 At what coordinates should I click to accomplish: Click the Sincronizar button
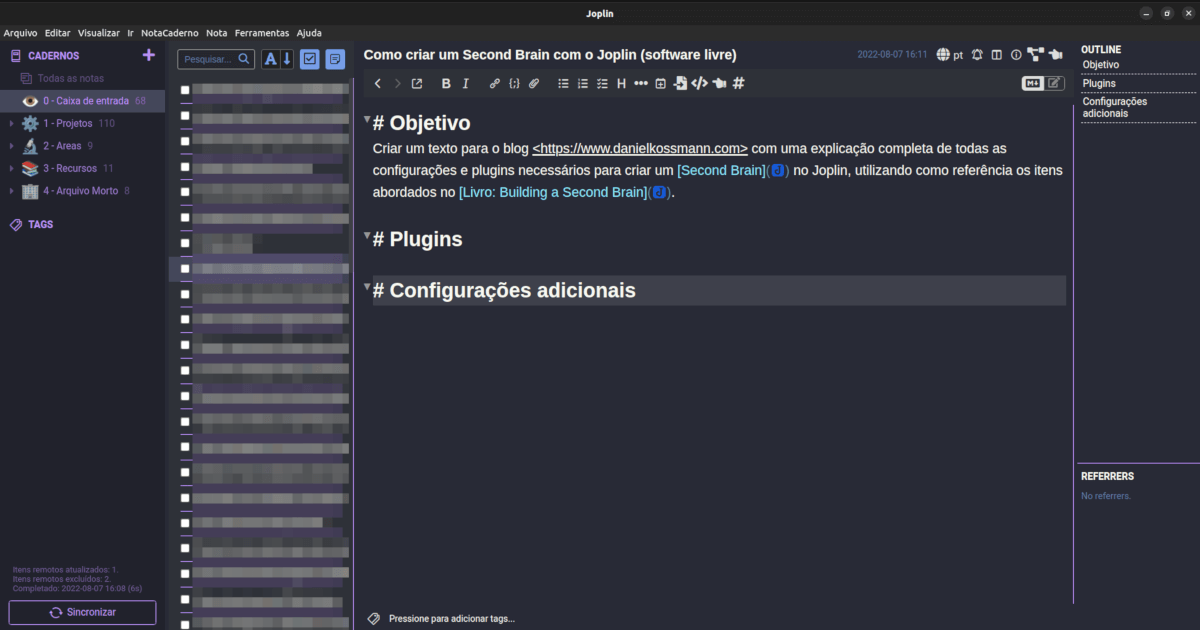point(83,612)
